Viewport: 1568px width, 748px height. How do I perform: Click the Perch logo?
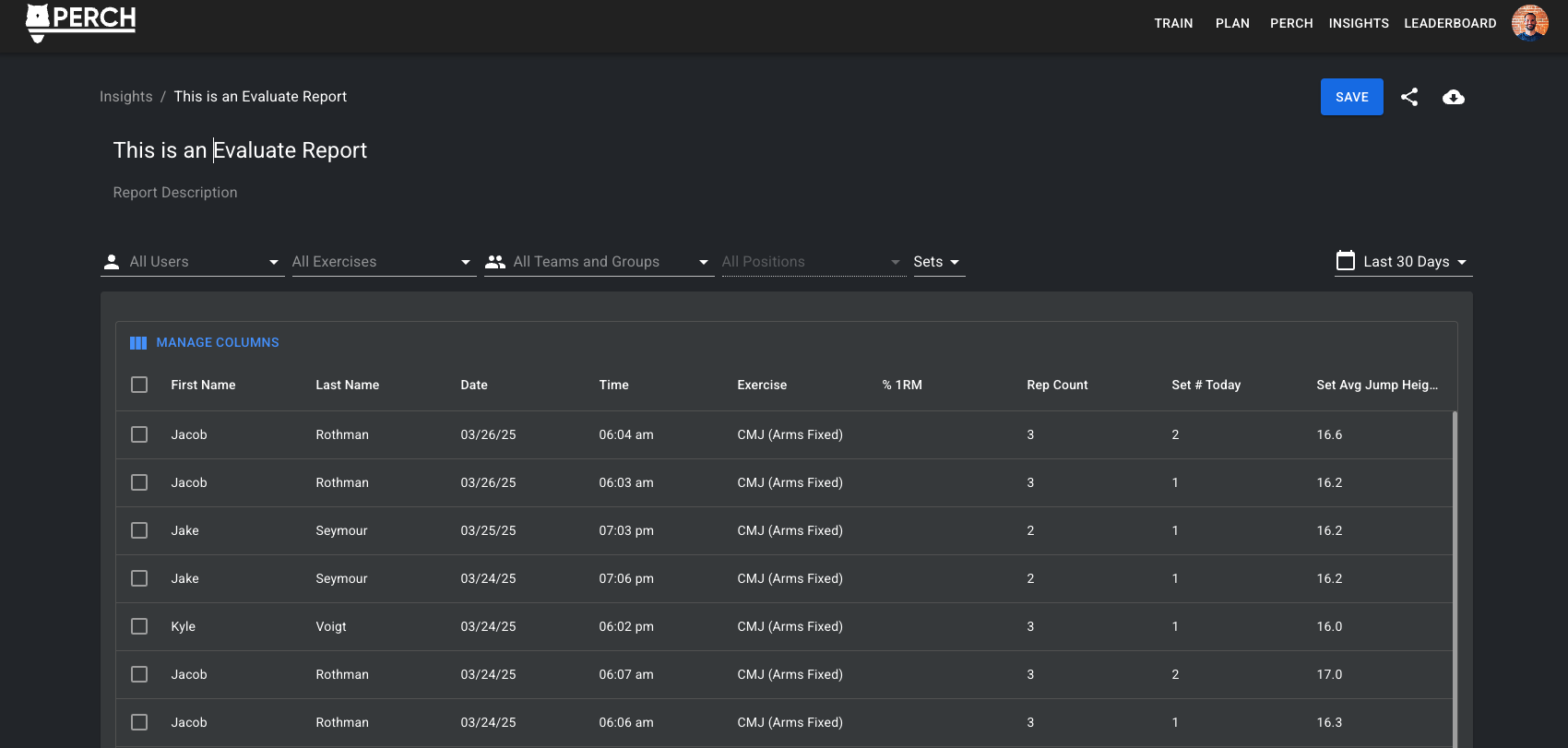[x=80, y=22]
